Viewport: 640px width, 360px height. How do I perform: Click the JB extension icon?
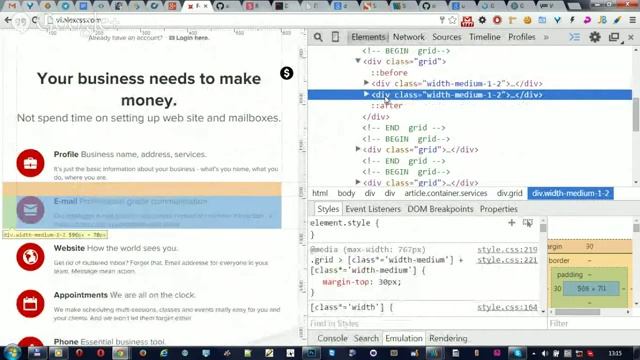[602, 20]
